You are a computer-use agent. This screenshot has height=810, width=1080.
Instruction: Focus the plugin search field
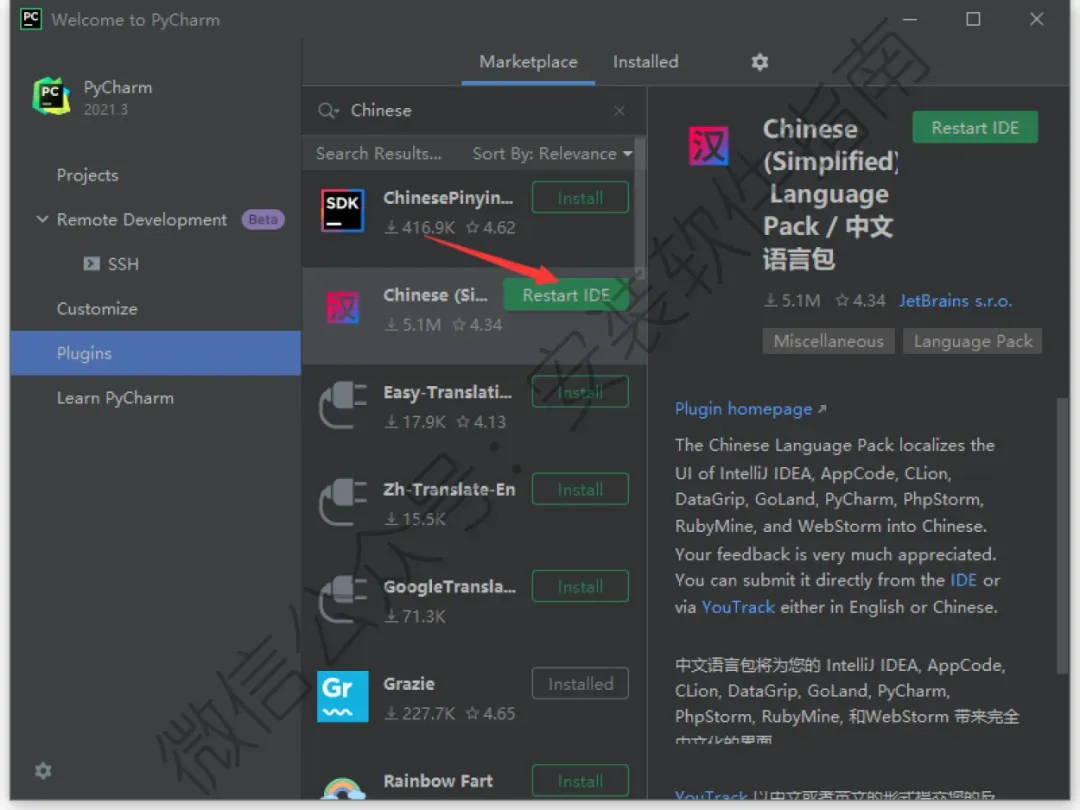[x=474, y=111]
